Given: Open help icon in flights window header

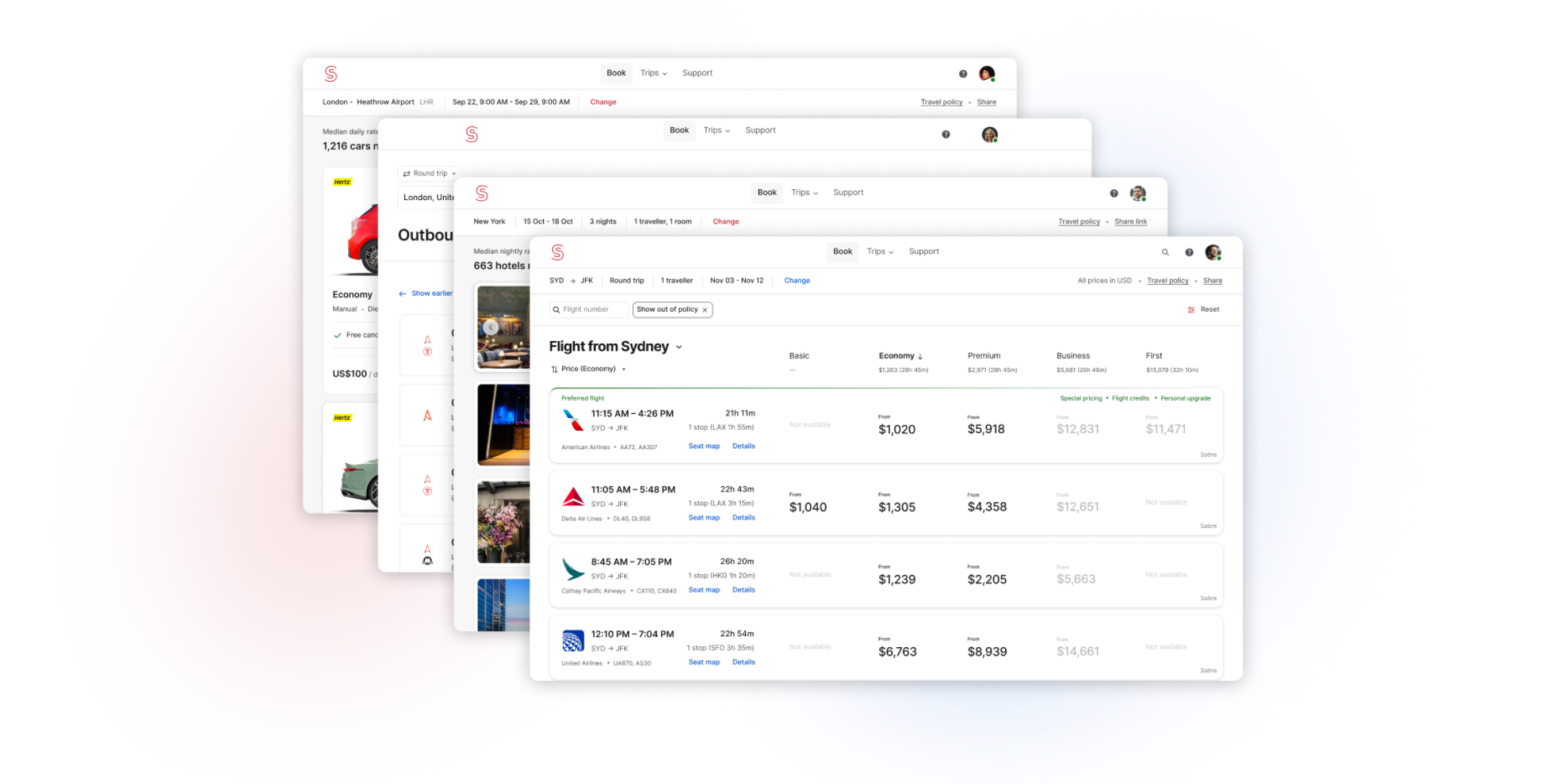Looking at the screenshot, I should click(1189, 252).
